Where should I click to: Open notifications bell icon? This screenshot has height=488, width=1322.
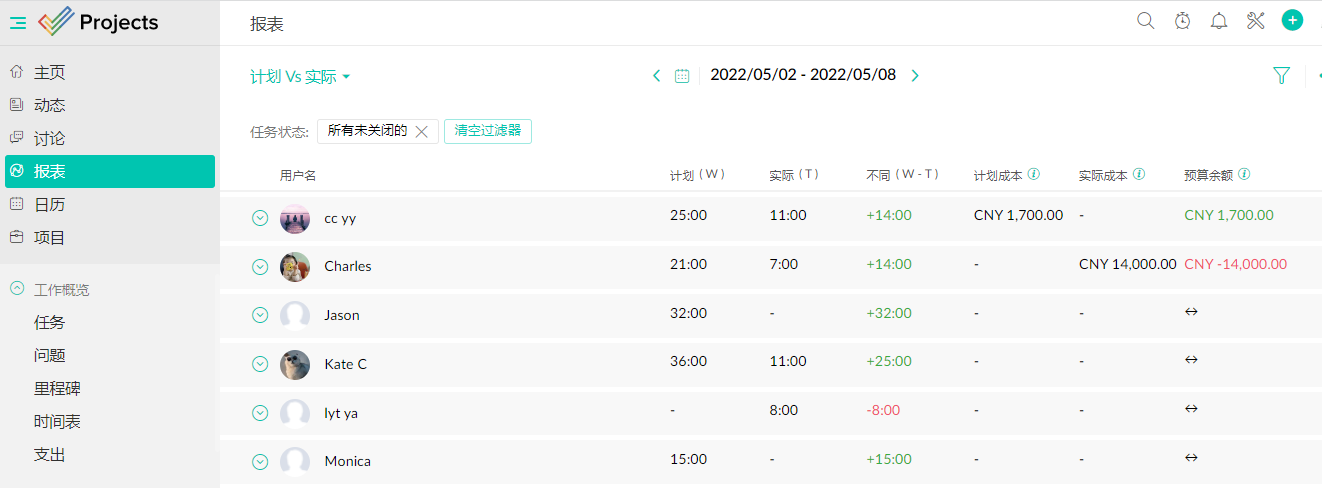pos(1219,21)
